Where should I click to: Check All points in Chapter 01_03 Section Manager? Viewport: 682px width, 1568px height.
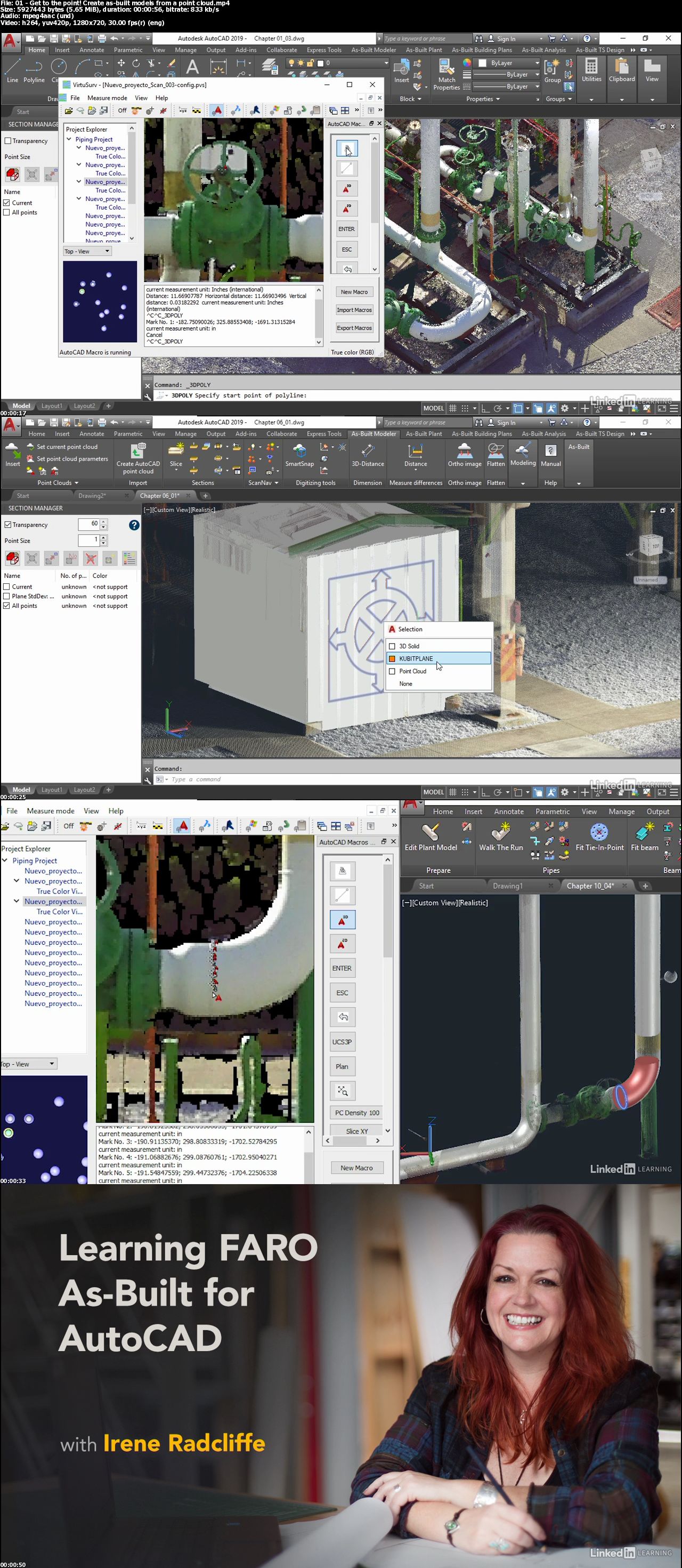pyautogui.click(x=7, y=212)
